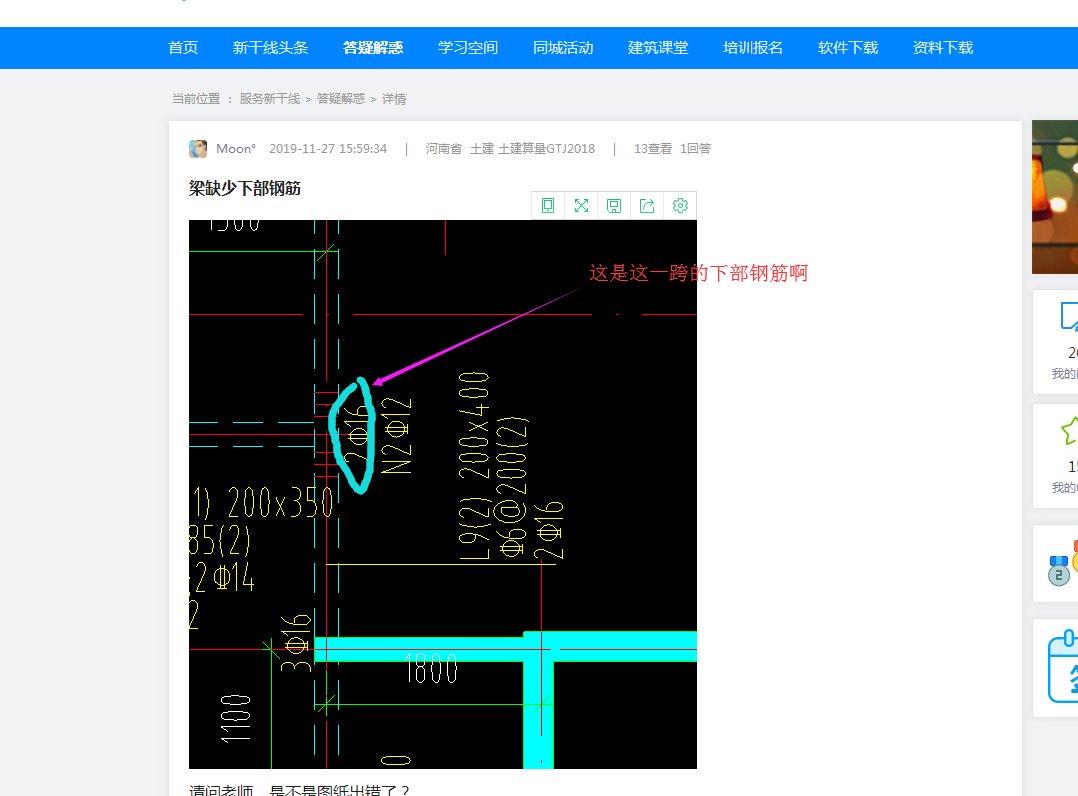Open fullscreen view of the drawing image
The width and height of the screenshot is (1078, 796).
click(x=581, y=205)
